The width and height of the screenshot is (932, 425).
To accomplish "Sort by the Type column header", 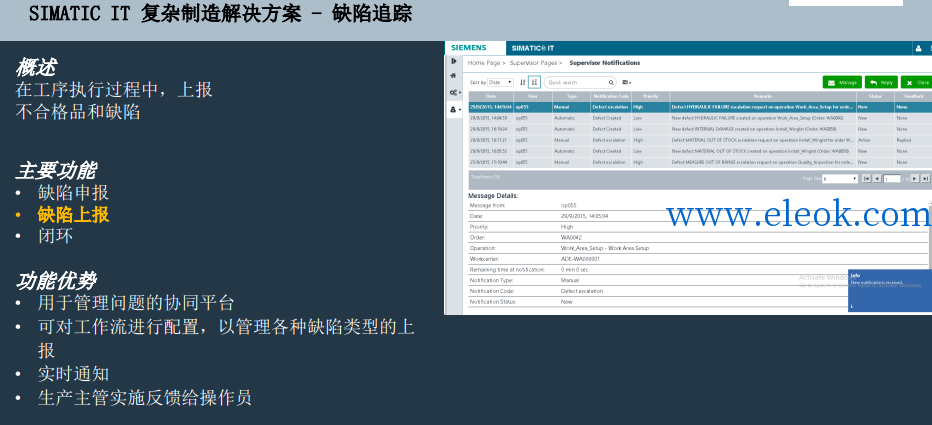I will click(x=571, y=96).
